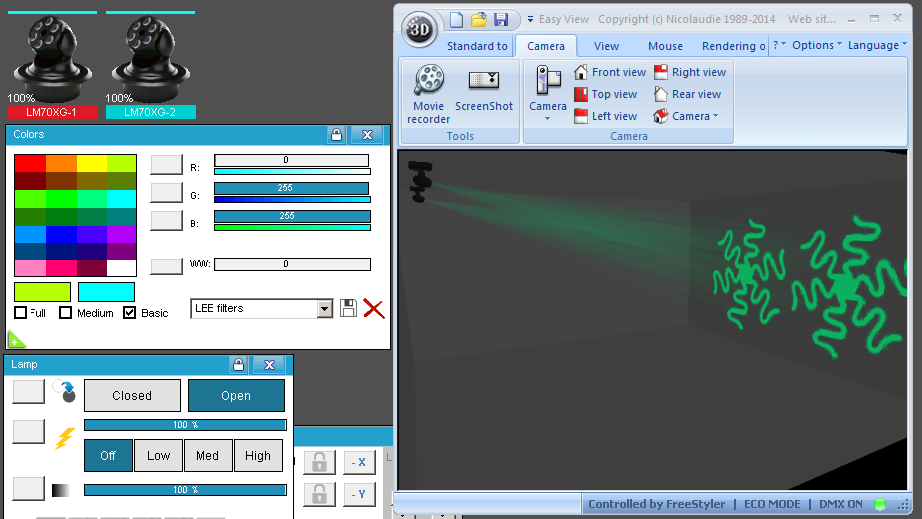Select the Camera ribbon tab

pyautogui.click(x=546, y=46)
